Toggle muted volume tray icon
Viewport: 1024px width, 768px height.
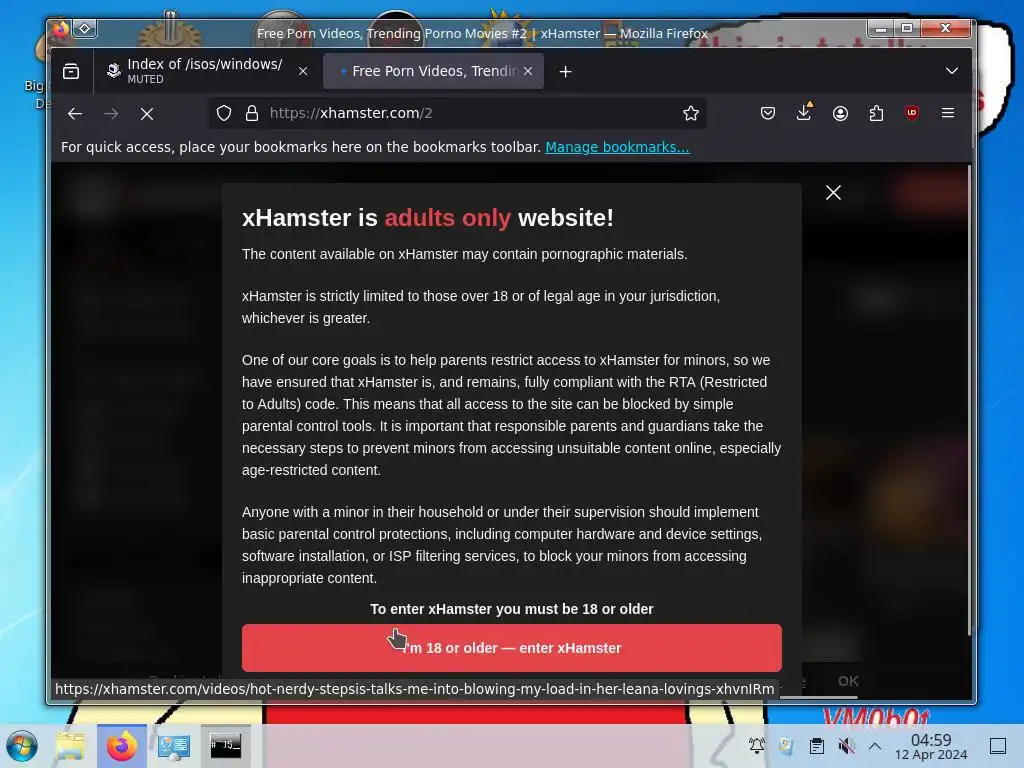[846, 746]
